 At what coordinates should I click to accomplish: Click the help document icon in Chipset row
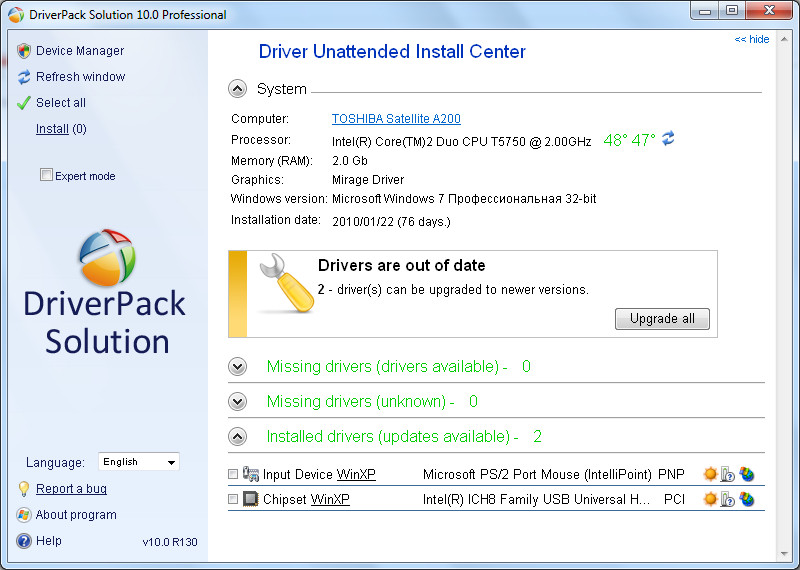728,499
